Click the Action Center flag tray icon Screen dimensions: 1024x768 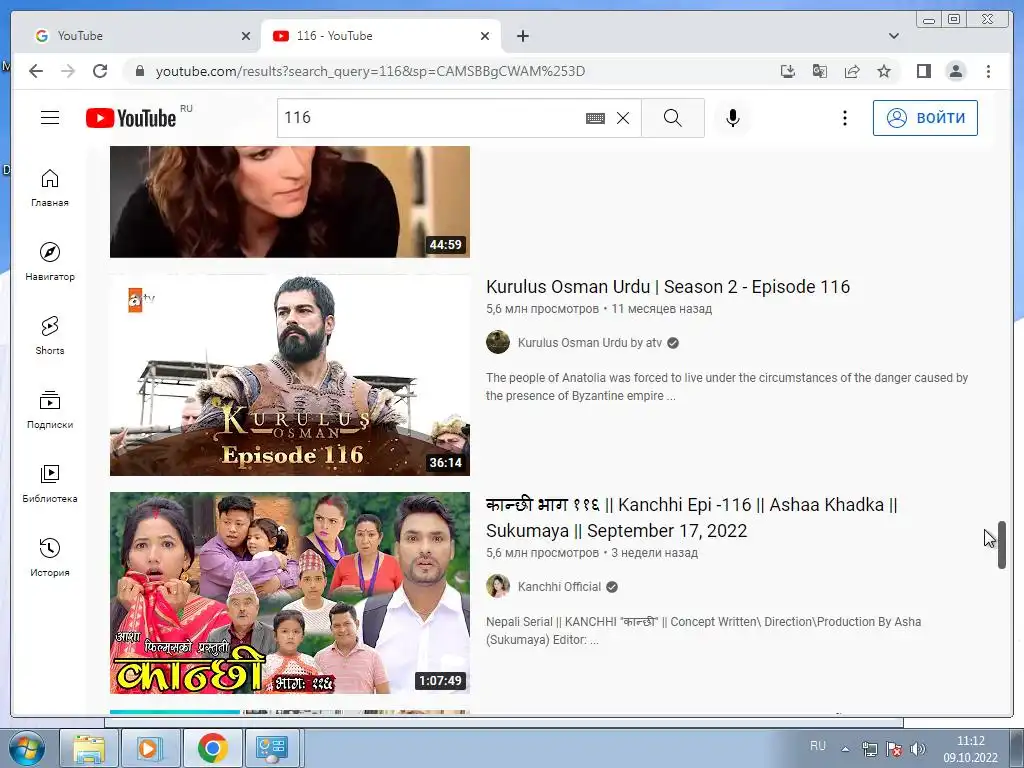[894, 749]
